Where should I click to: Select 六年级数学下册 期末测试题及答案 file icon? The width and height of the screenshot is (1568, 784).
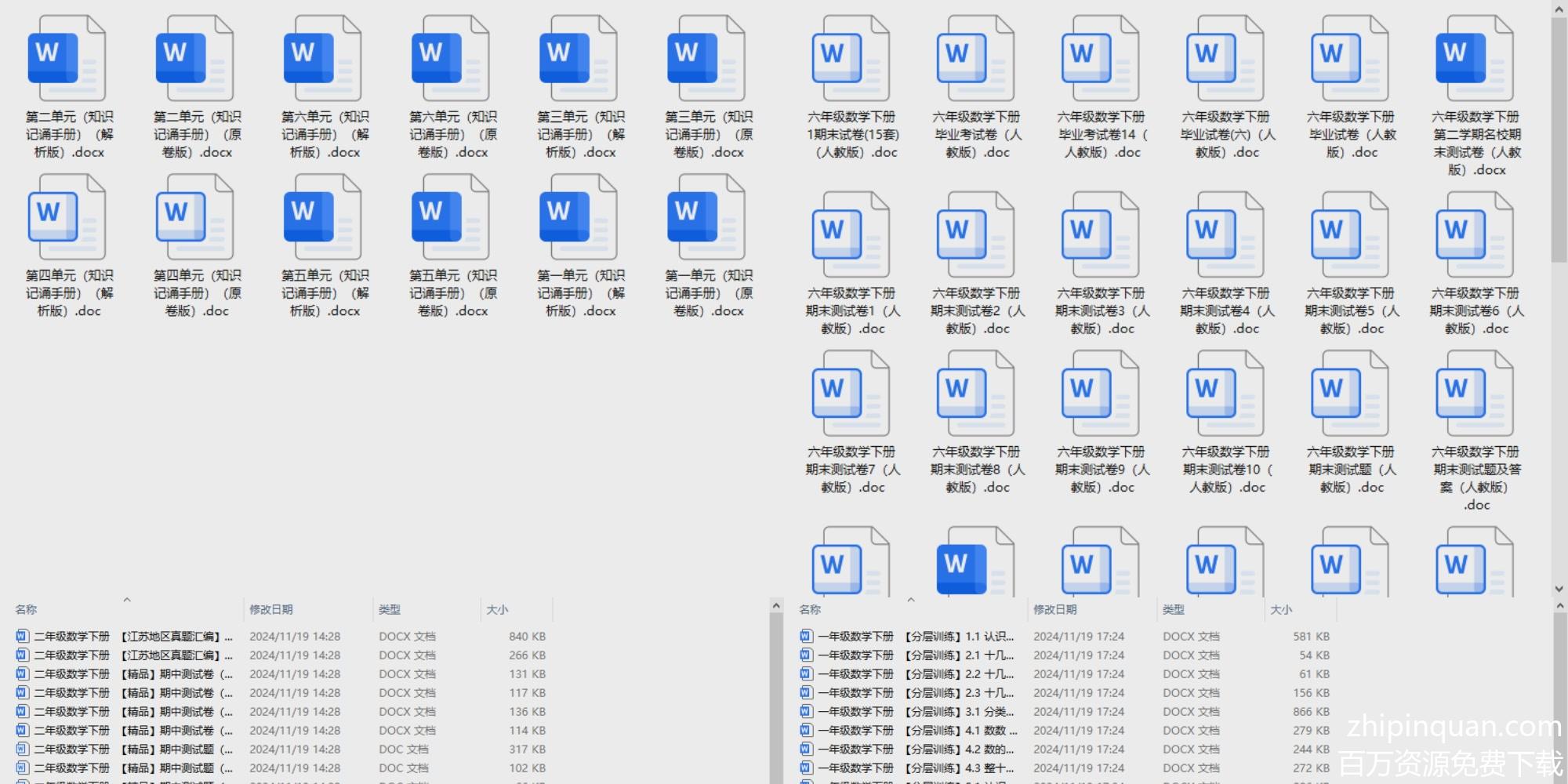click(1474, 394)
